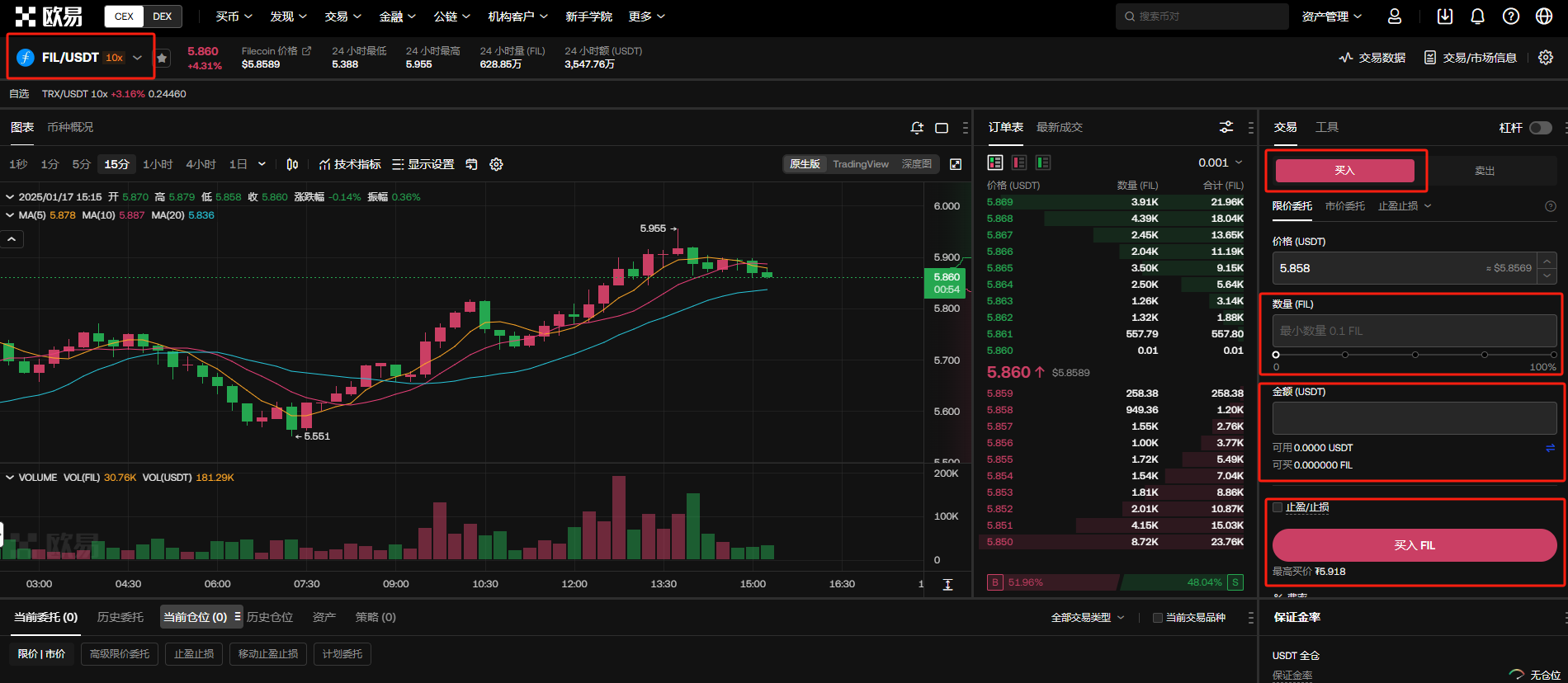This screenshot has width=1568, height=683.
Task: Open candlestick chart style icon
Action: [292, 164]
